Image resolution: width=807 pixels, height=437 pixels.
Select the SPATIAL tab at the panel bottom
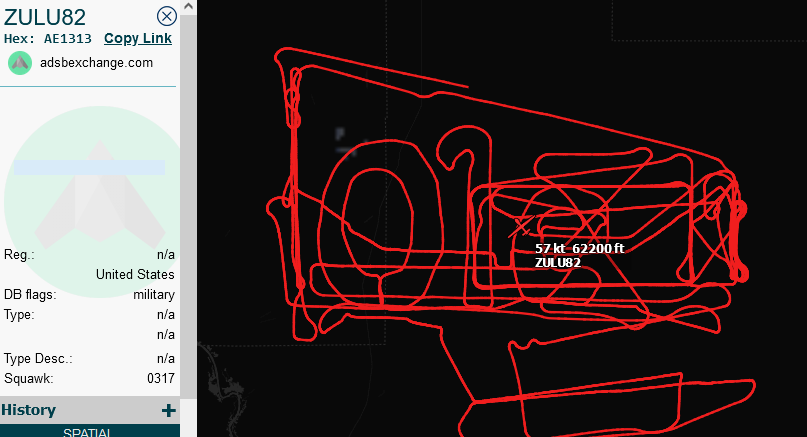(x=87, y=431)
